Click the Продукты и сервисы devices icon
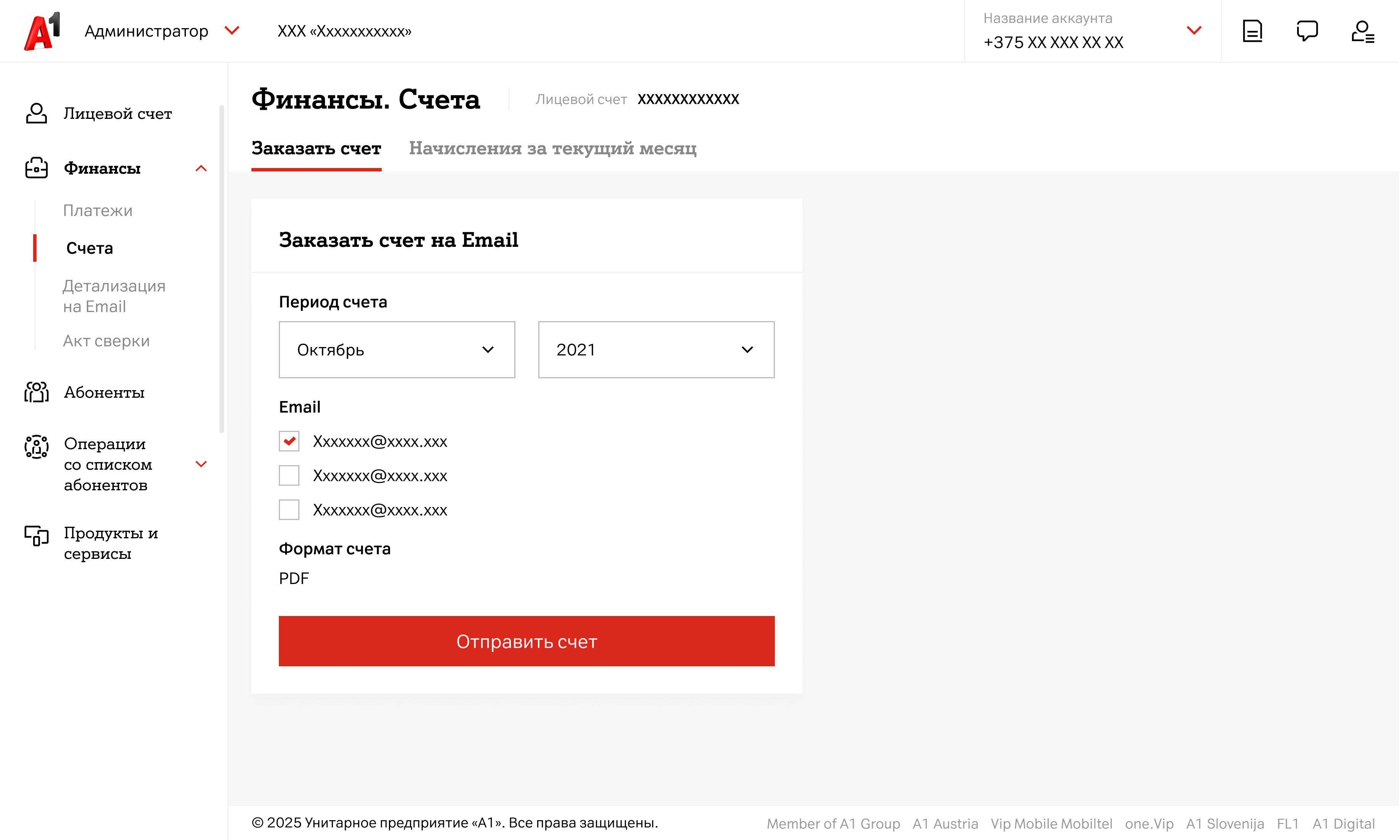This screenshot has width=1400, height=840. [x=36, y=536]
